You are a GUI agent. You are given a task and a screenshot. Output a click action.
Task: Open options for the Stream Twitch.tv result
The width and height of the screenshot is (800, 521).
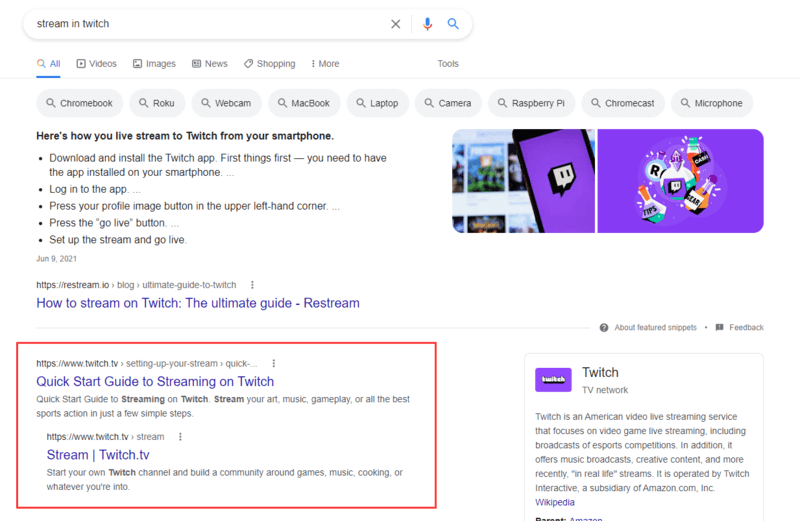point(180,437)
